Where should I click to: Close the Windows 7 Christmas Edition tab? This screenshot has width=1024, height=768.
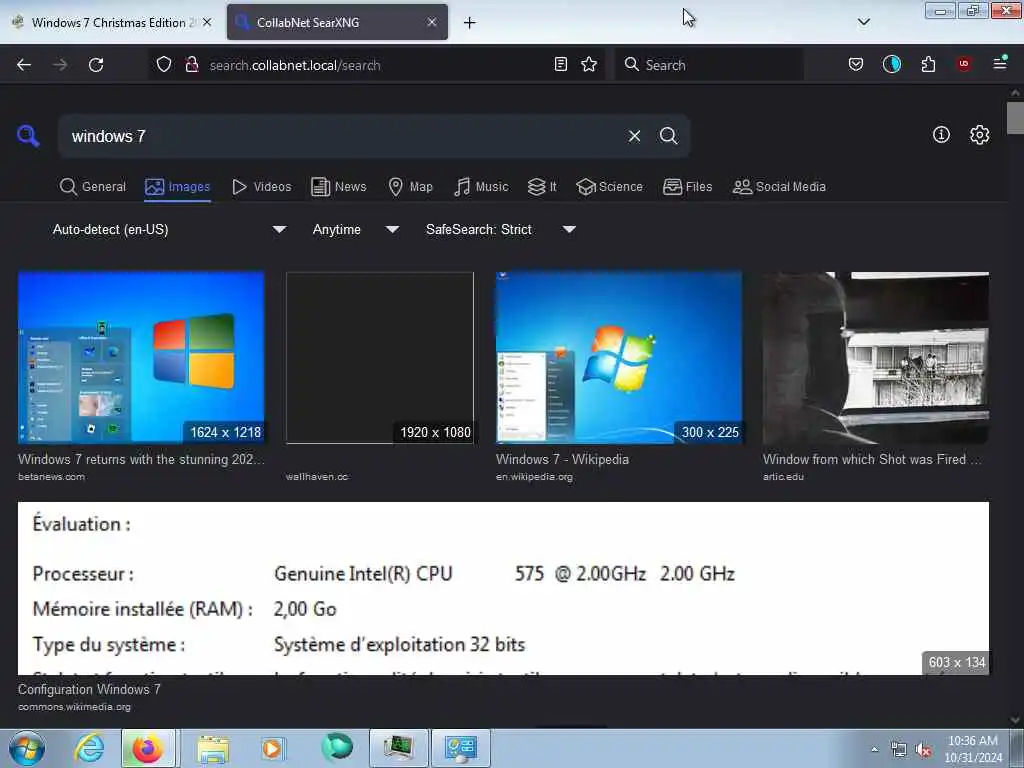coord(207,22)
